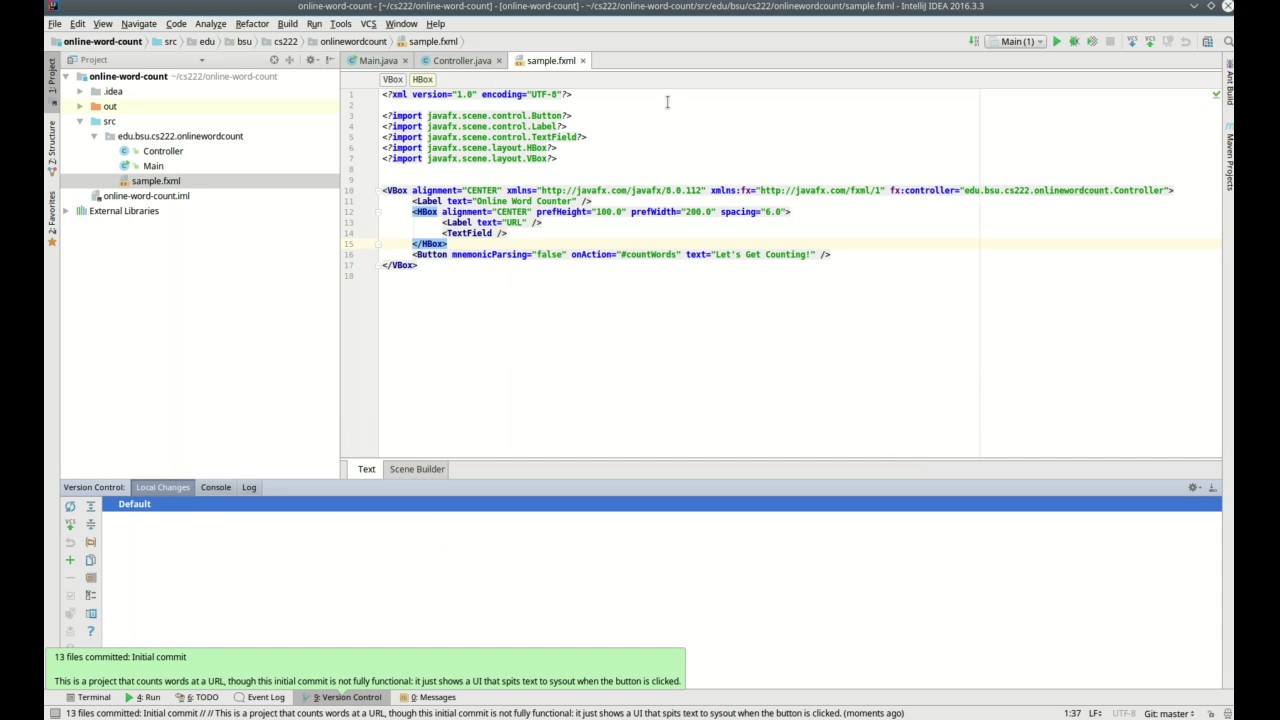Run Main with coverage icon
Image resolution: width=1280 pixels, height=720 pixels.
click(x=1092, y=42)
